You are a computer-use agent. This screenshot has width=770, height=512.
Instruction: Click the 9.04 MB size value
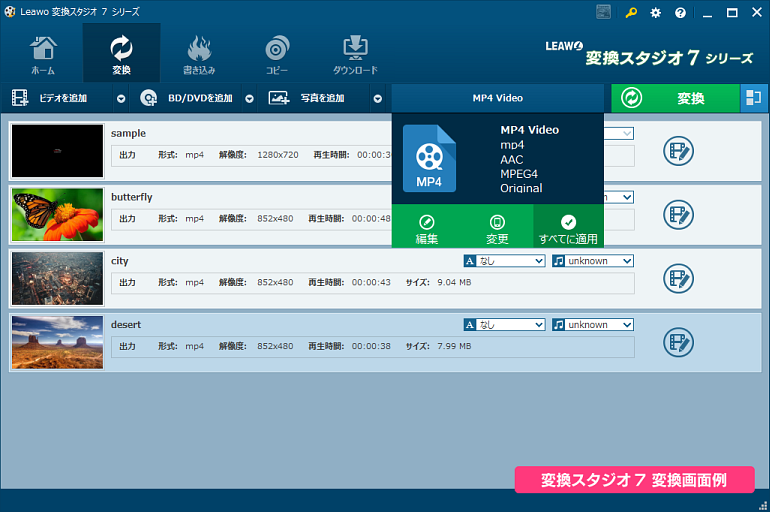pyautogui.click(x=454, y=283)
